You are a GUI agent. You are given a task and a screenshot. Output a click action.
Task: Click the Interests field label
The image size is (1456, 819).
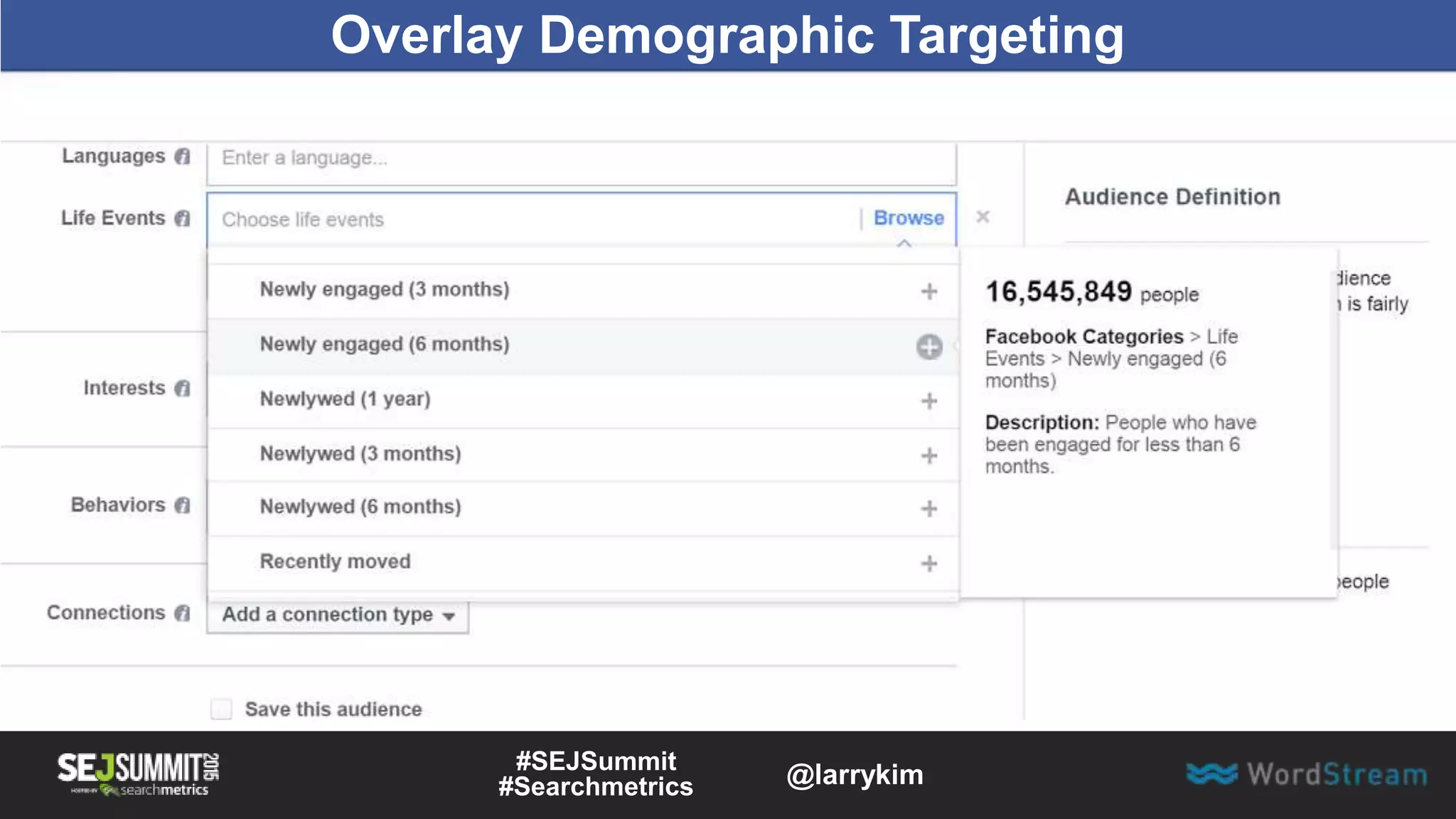pos(124,388)
